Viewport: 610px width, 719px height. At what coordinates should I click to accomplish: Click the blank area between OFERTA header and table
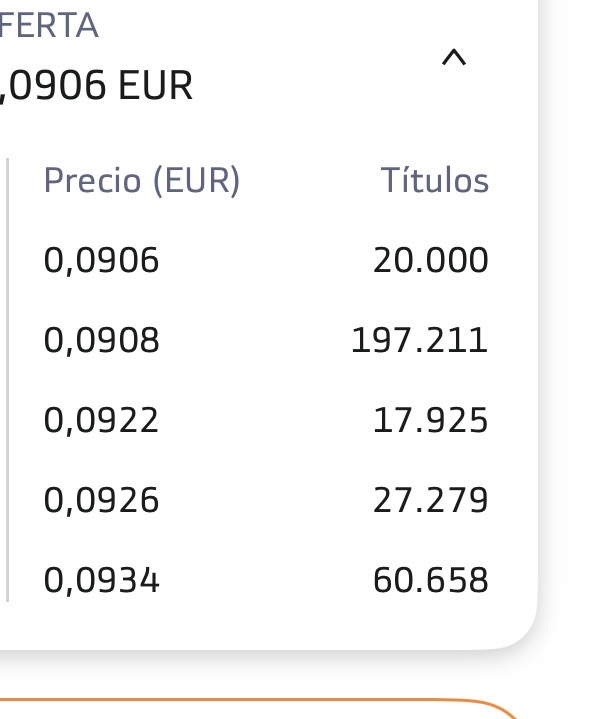(266, 131)
